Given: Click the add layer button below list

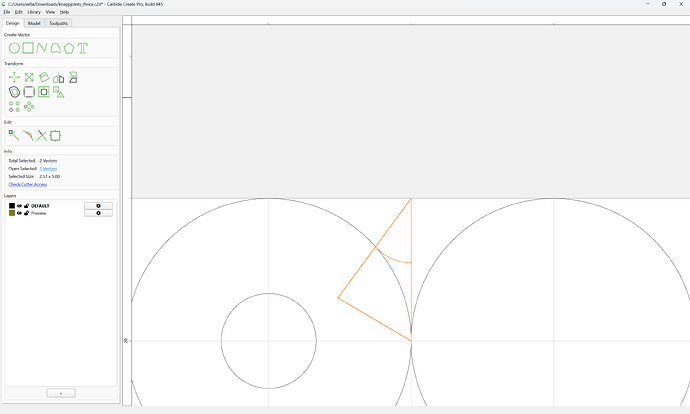Looking at the screenshot, I should (x=61, y=393).
